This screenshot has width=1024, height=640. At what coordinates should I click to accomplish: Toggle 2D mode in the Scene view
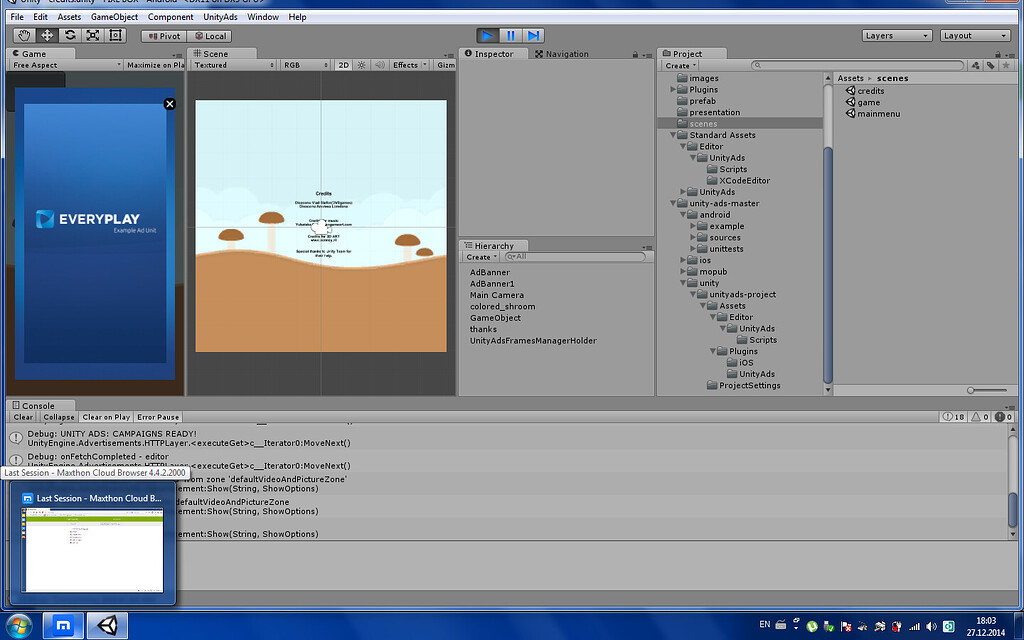pos(343,63)
